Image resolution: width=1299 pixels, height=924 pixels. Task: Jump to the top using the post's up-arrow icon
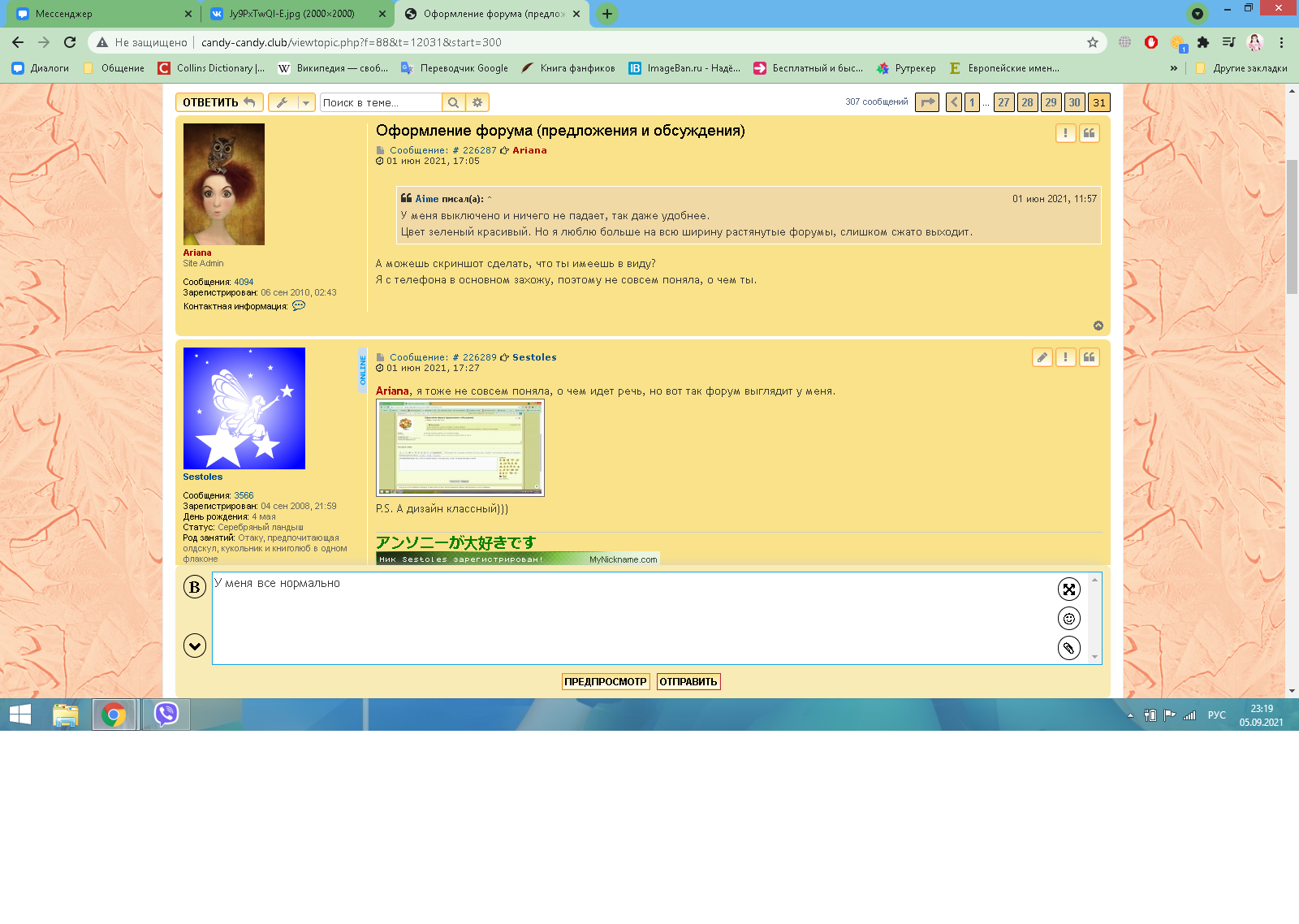coord(1098,326)
